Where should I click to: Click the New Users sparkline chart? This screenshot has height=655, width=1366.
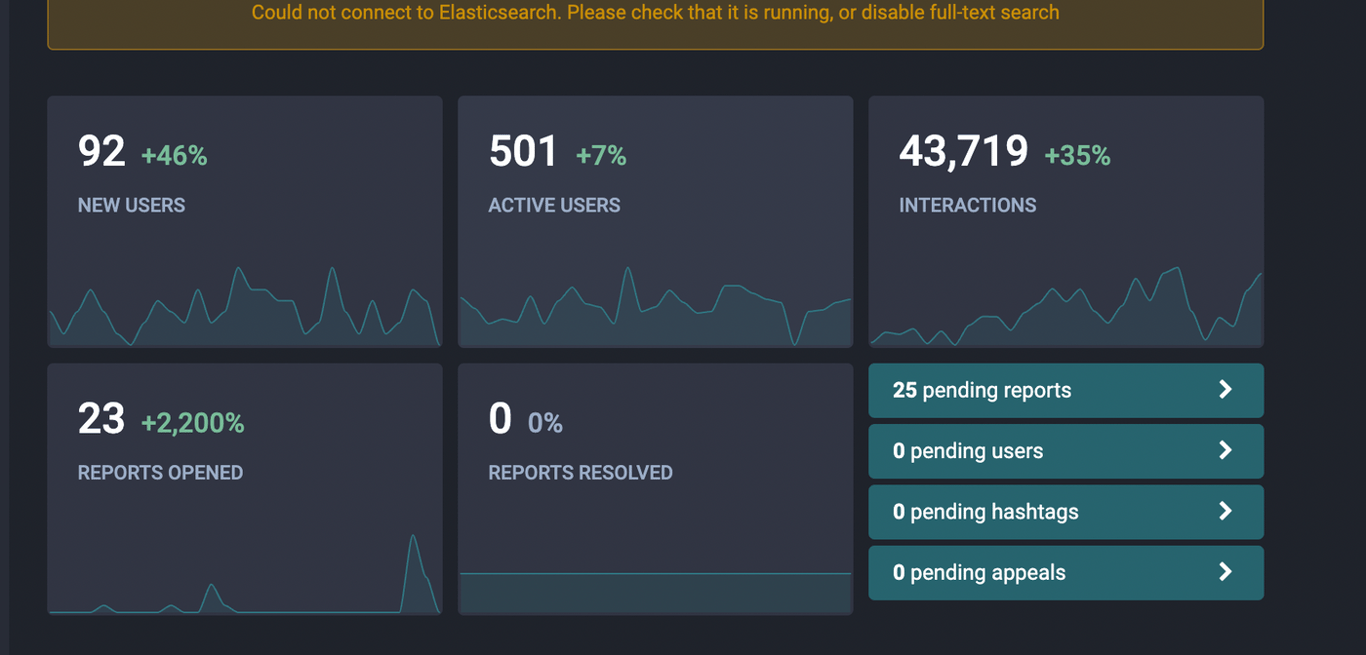245,306
